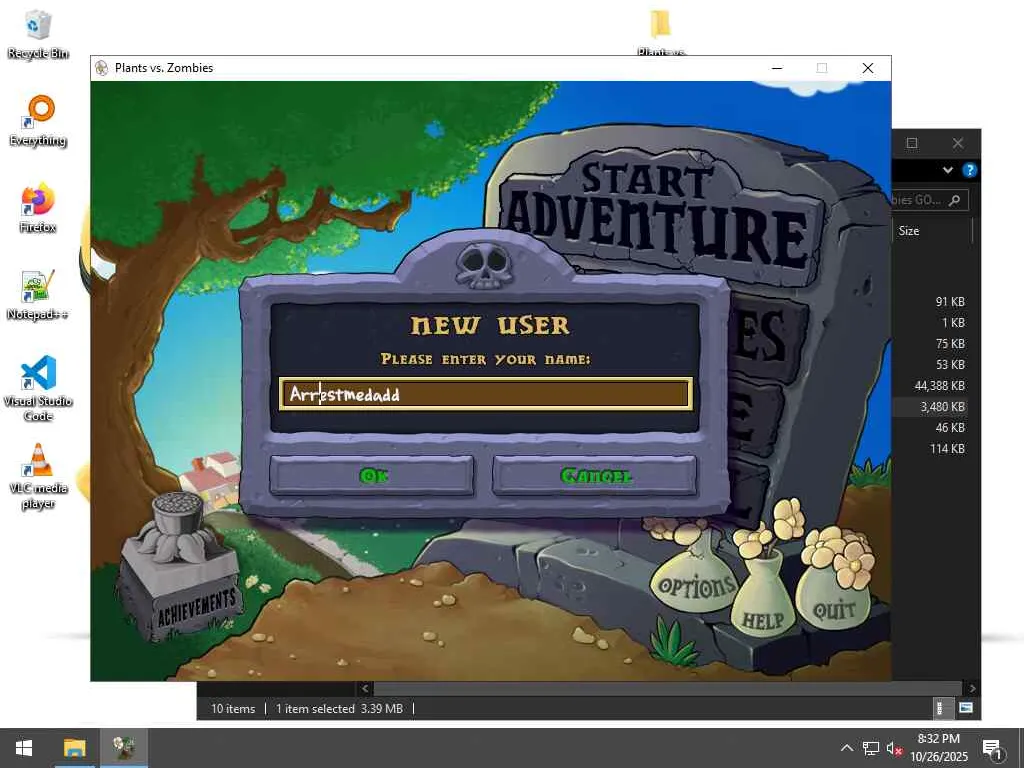Show hidden system tray icons
The height and width of the screenshot is (768, 1024).
(846, 748)
